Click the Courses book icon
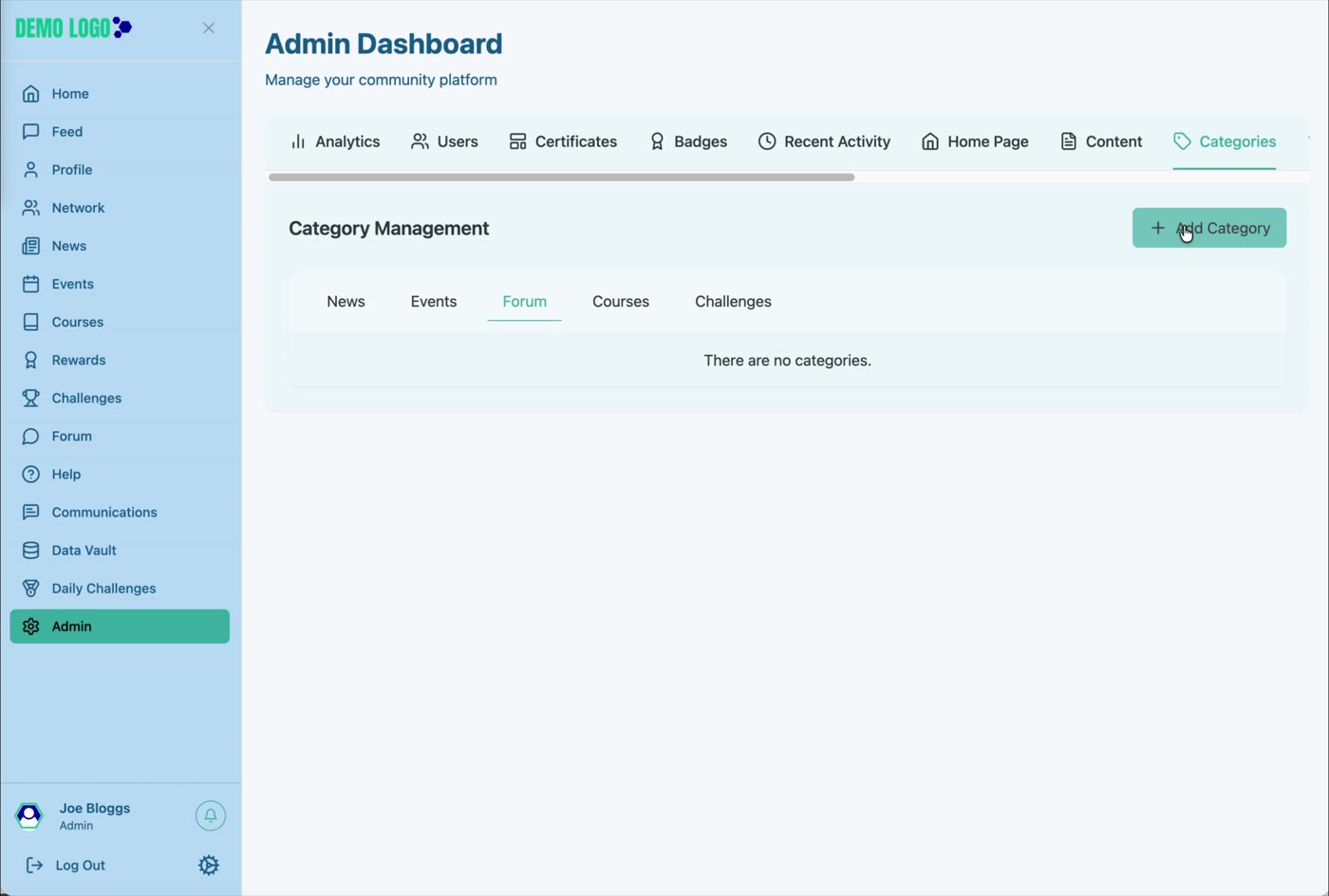1329x896 pixels. point(31,322)
